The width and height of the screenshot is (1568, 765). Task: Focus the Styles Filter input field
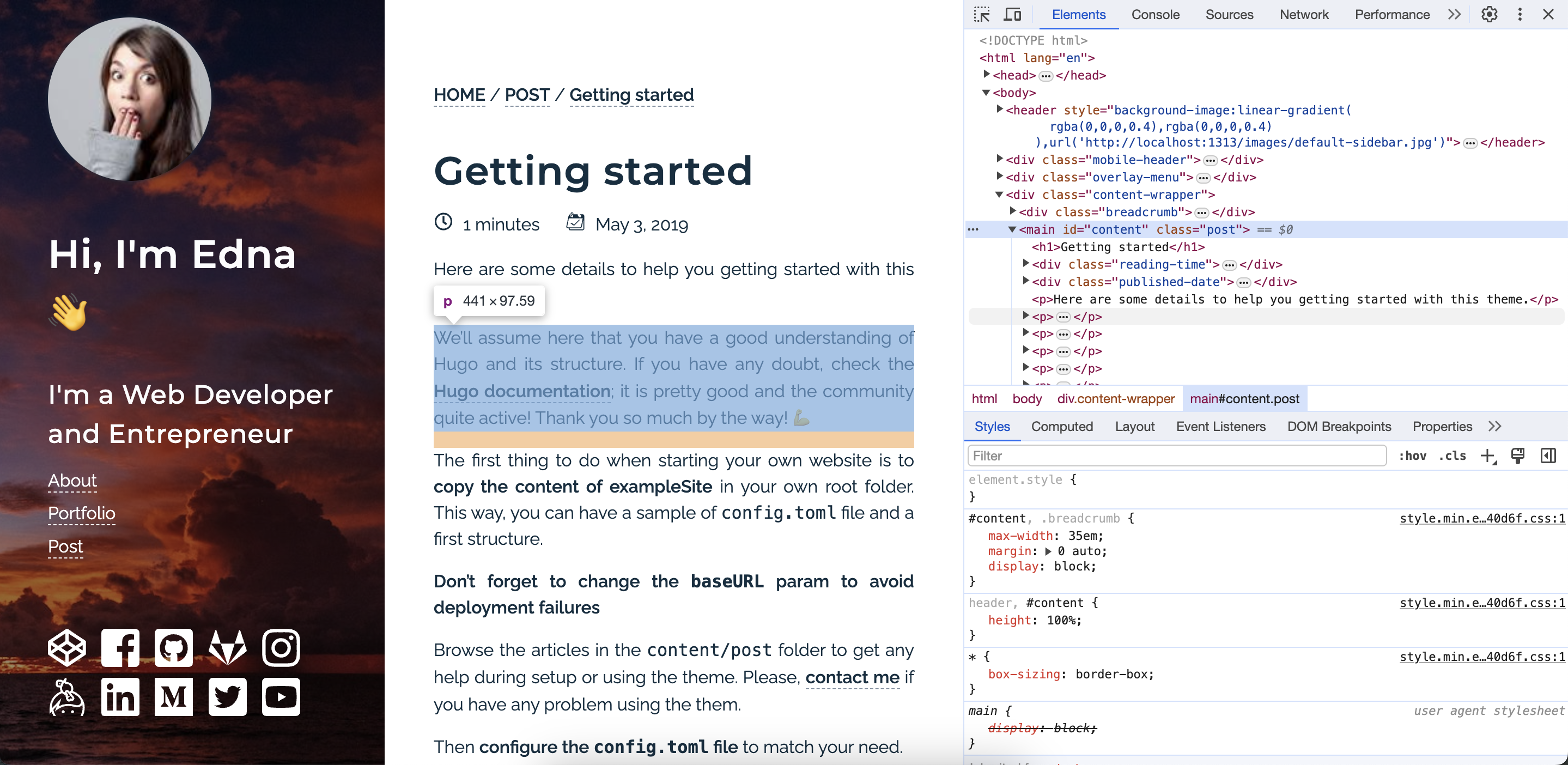(1177, 456)
